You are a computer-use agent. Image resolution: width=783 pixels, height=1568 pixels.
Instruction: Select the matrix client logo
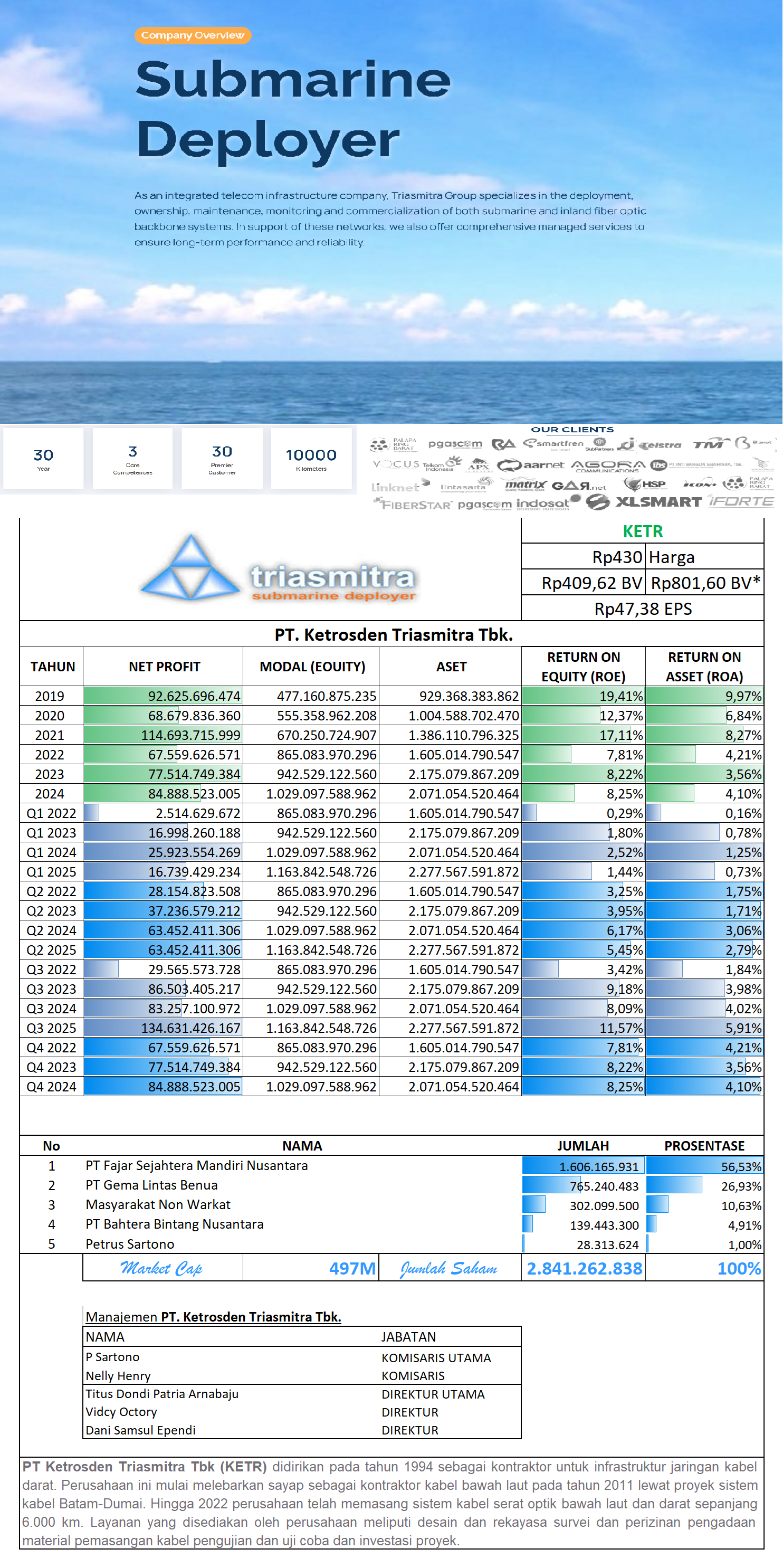point(524,485)
